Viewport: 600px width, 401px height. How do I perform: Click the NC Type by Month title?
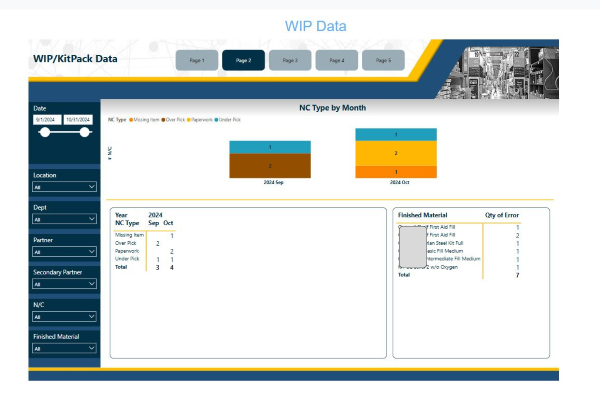[333, 108]
